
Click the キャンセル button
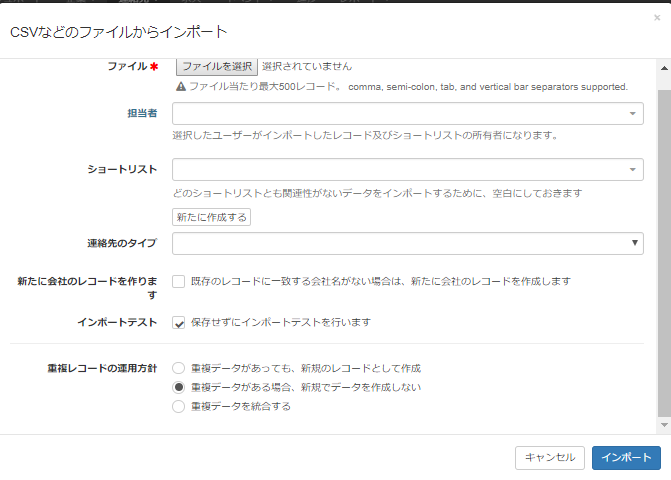click(x=549, y=458)
